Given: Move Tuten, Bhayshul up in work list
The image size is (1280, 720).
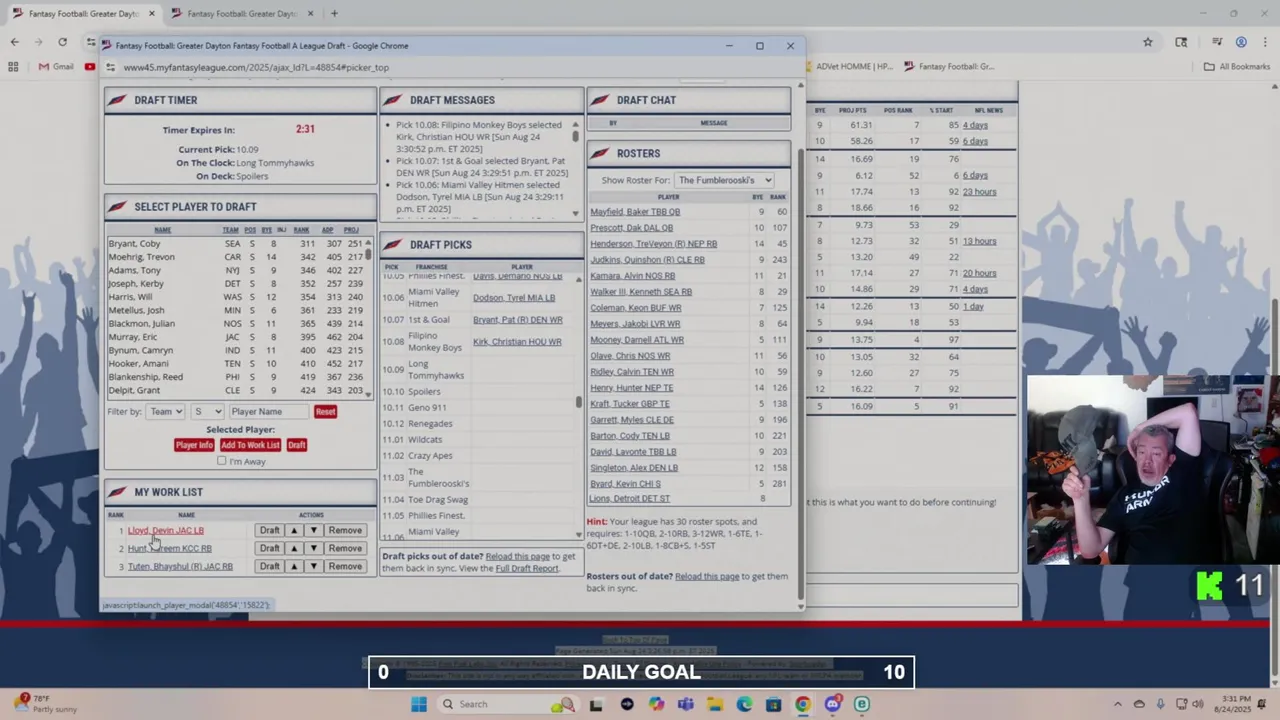Looking at the screenshot, I should [x=294, y=567].
